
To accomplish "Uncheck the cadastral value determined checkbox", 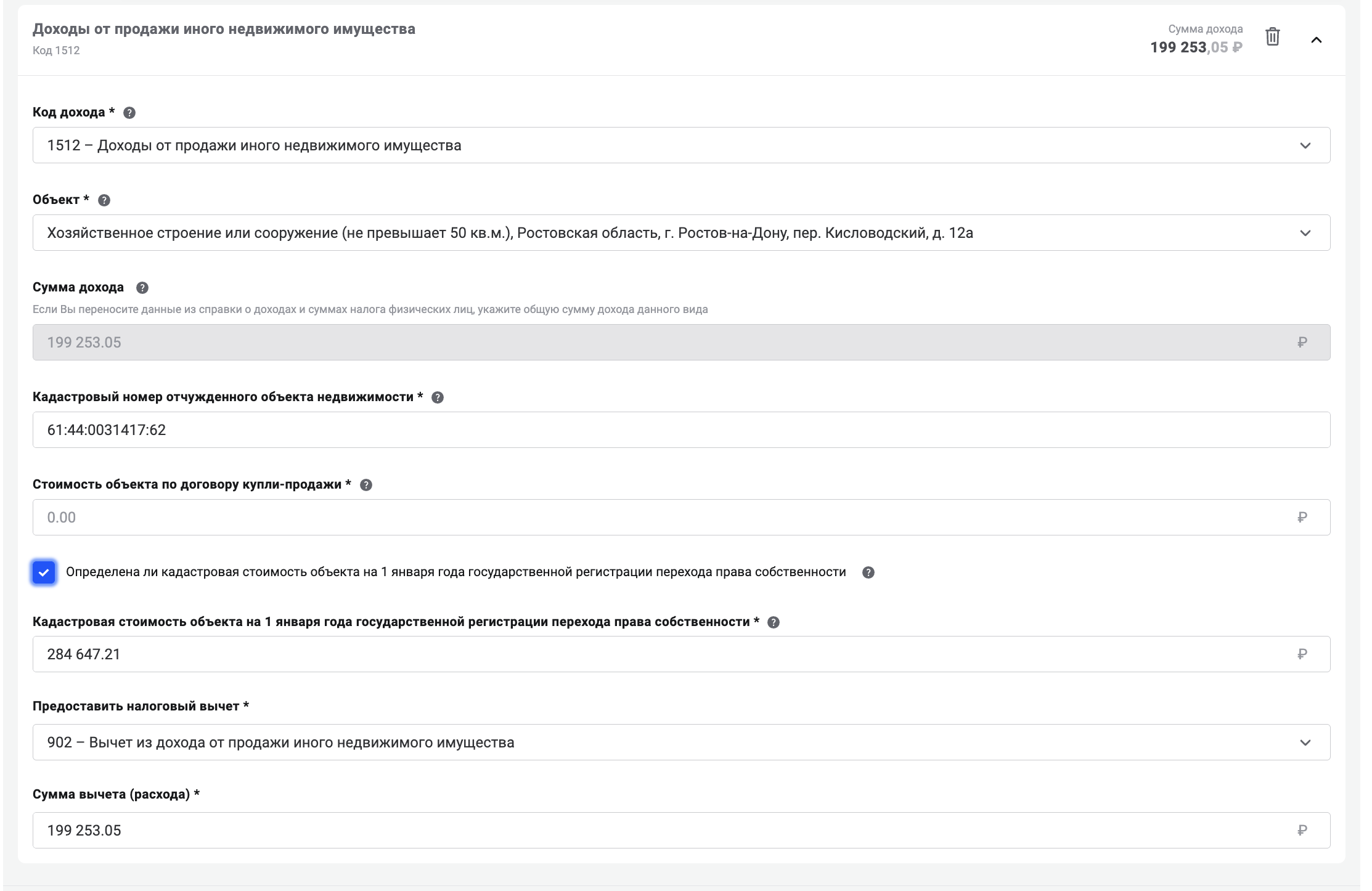I will pyautogui.click(x=44, y=572).
